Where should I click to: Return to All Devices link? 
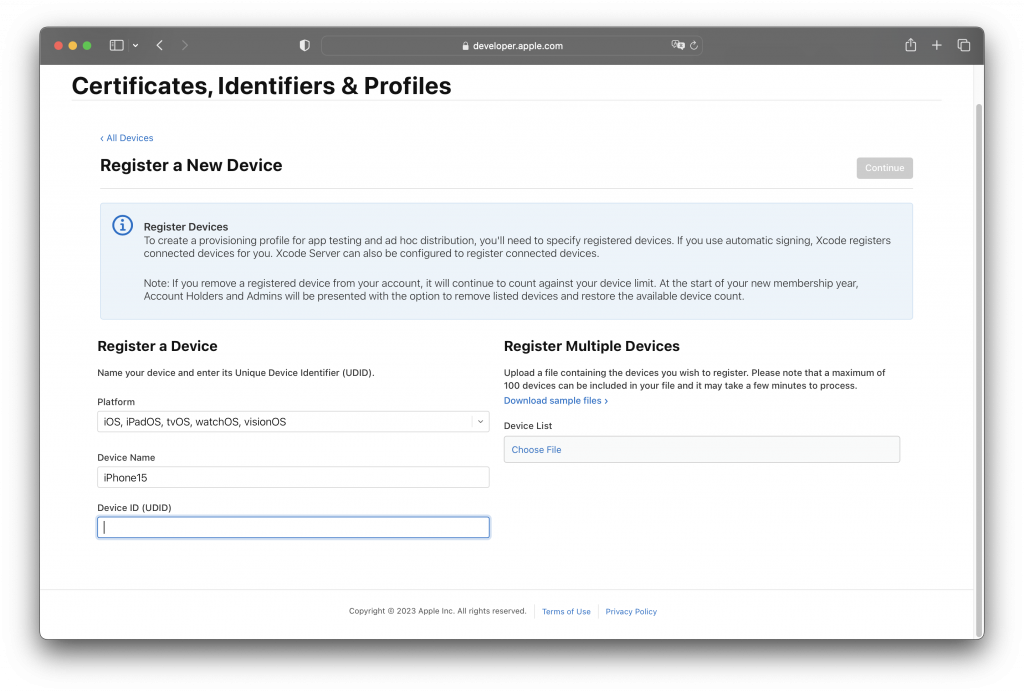pyautogui.click(x=127, y=138)
